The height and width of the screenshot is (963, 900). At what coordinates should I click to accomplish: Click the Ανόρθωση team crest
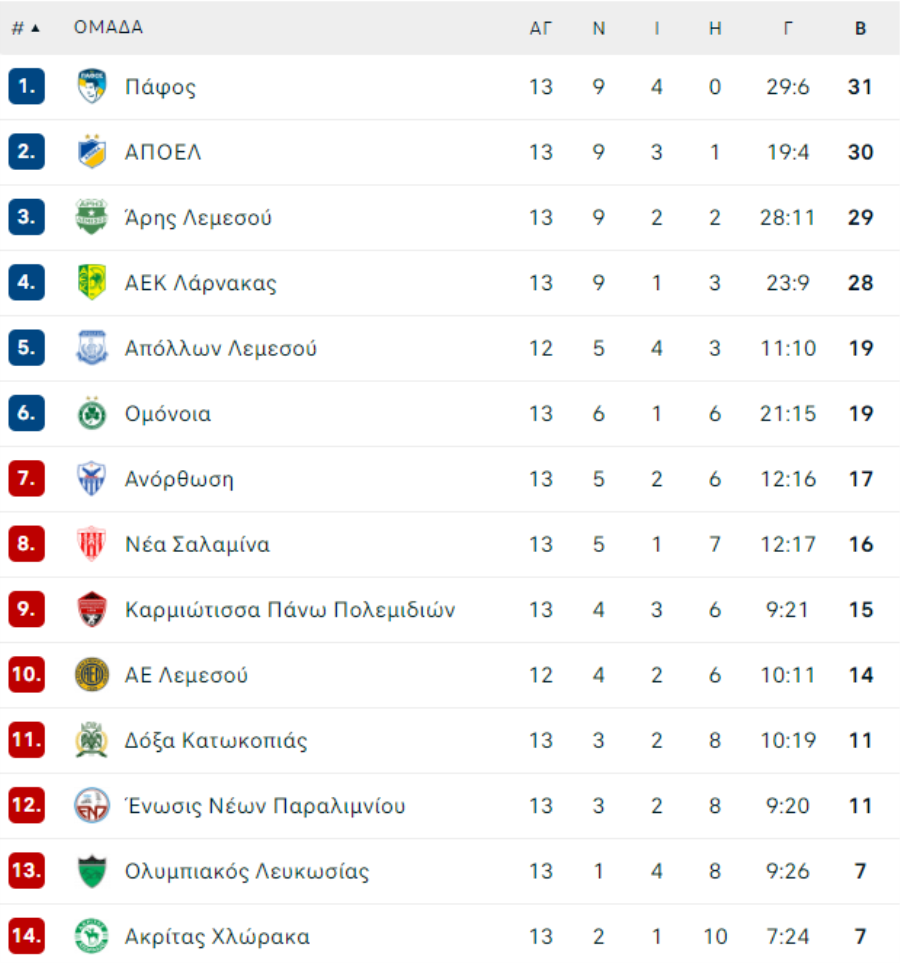(x=92, y=479)
